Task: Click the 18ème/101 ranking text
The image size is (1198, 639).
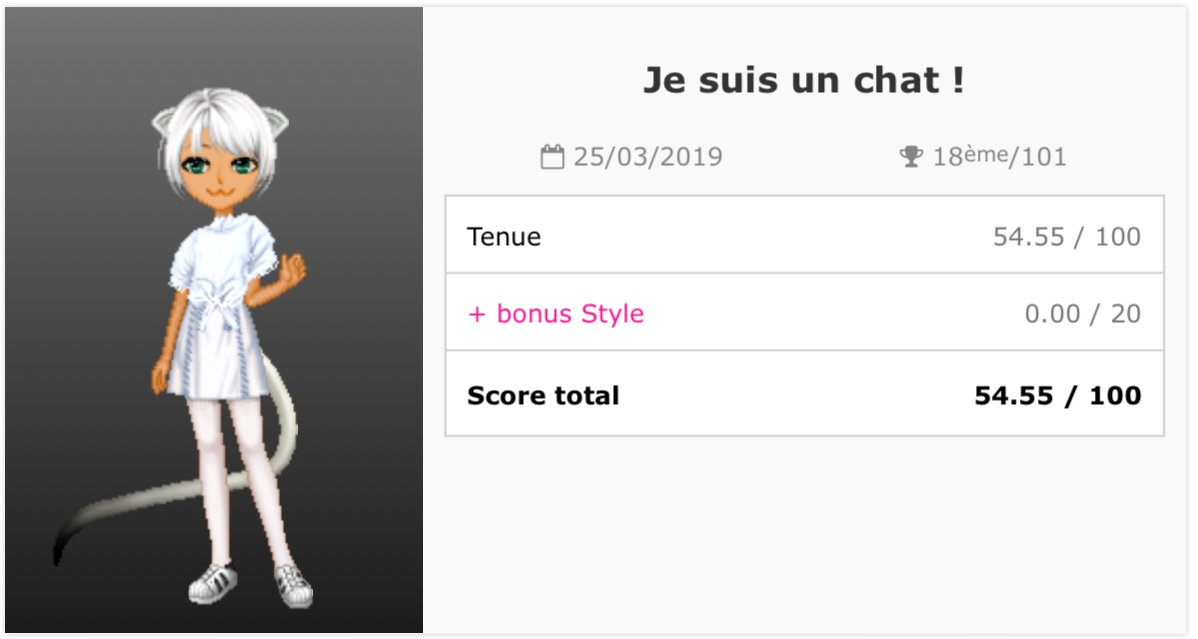Action: 999,157
